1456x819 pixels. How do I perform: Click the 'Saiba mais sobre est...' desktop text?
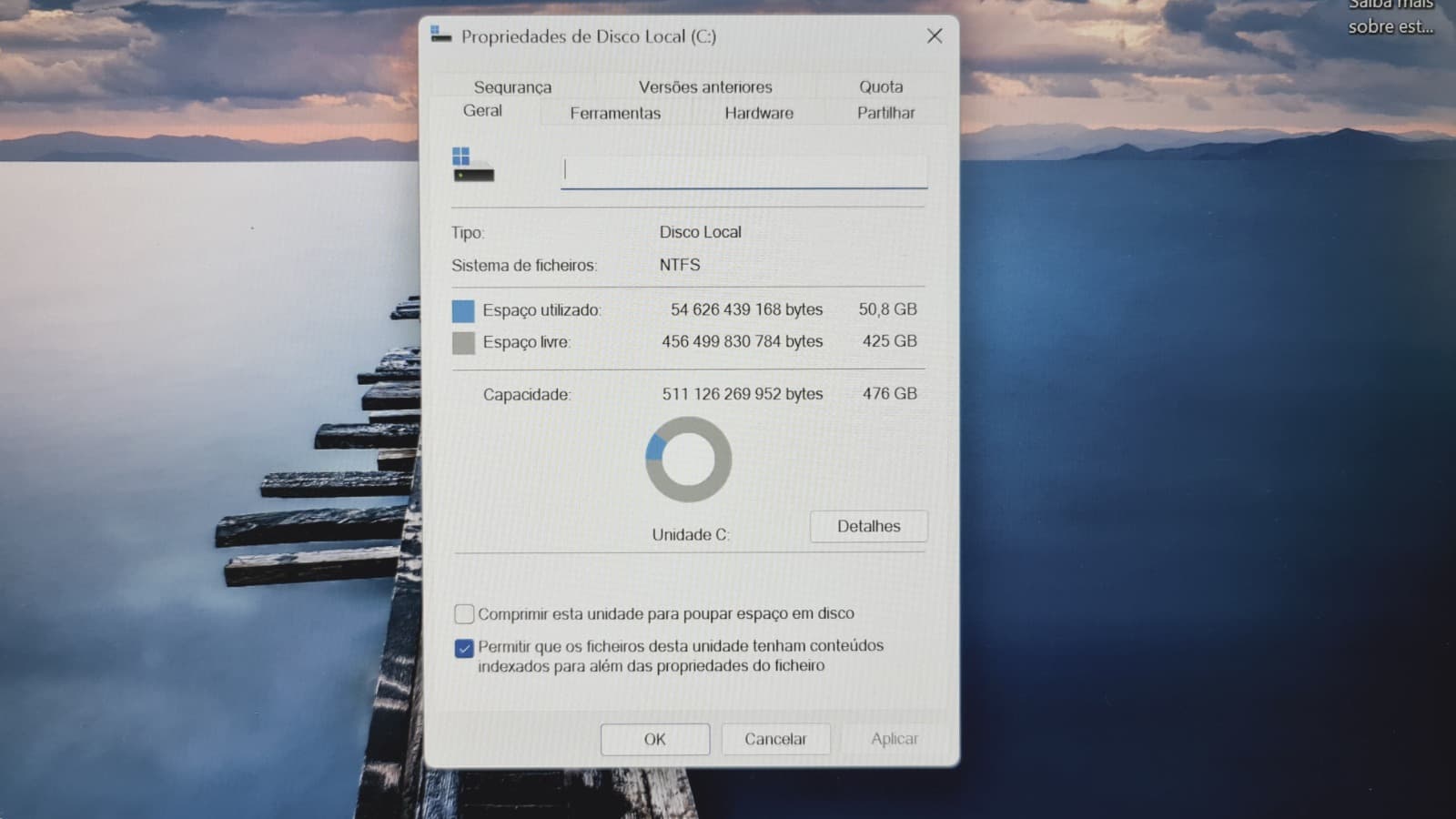(1390, 16)
